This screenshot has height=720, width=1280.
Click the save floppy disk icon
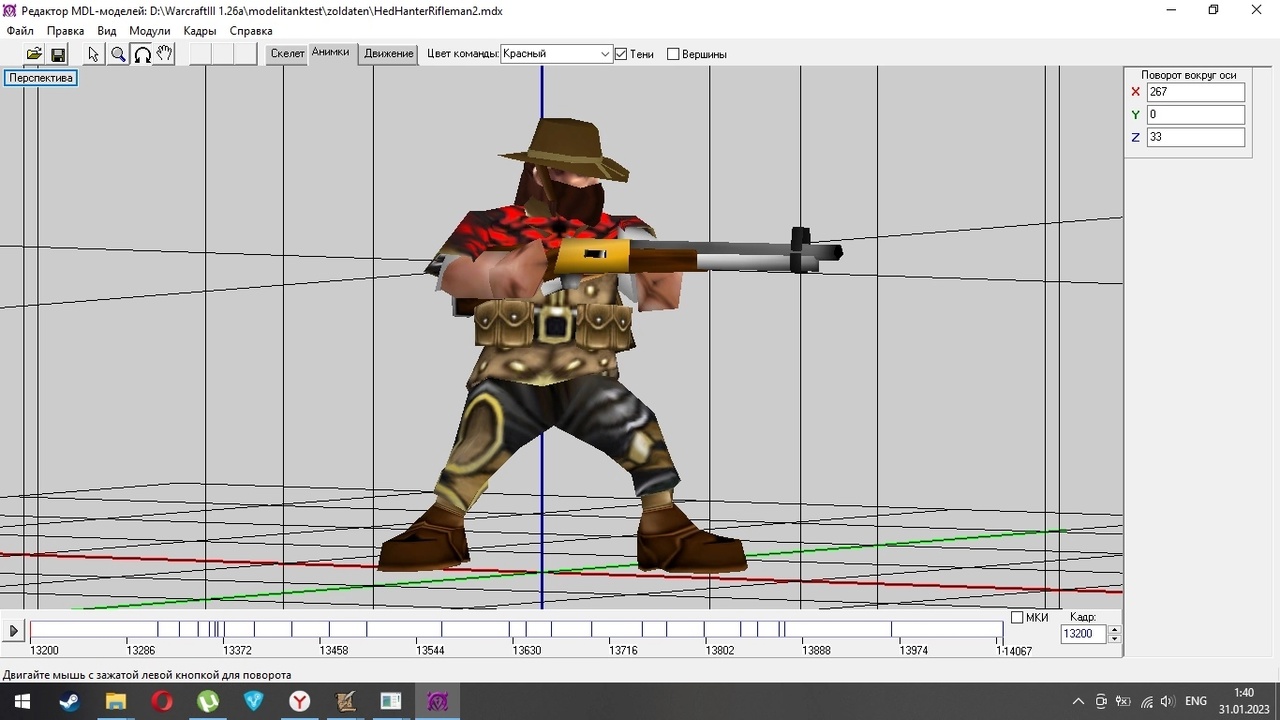(58, 54)
